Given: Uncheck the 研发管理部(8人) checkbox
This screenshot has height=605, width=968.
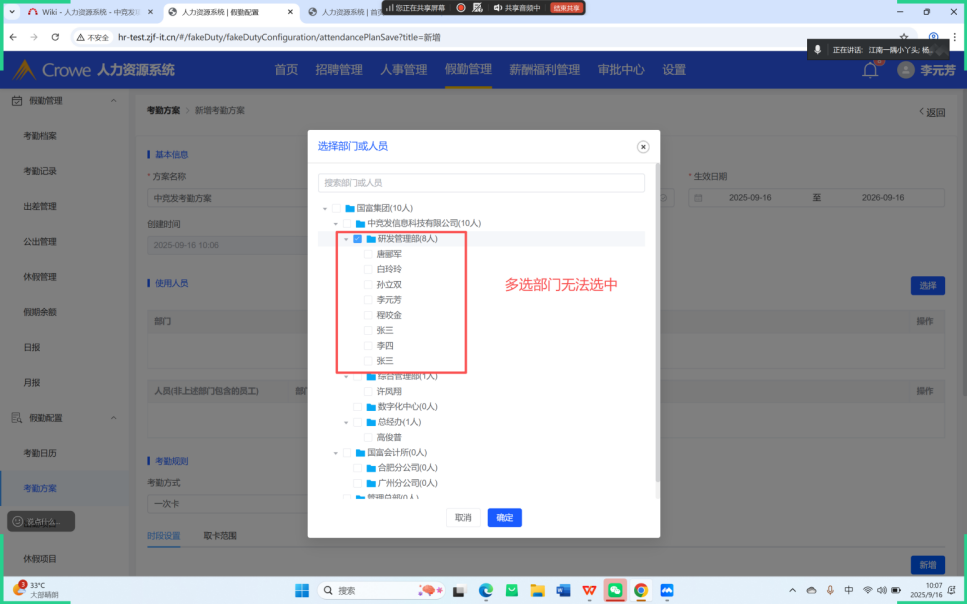Looking at the screenshot, I should (x=357, y=239).
